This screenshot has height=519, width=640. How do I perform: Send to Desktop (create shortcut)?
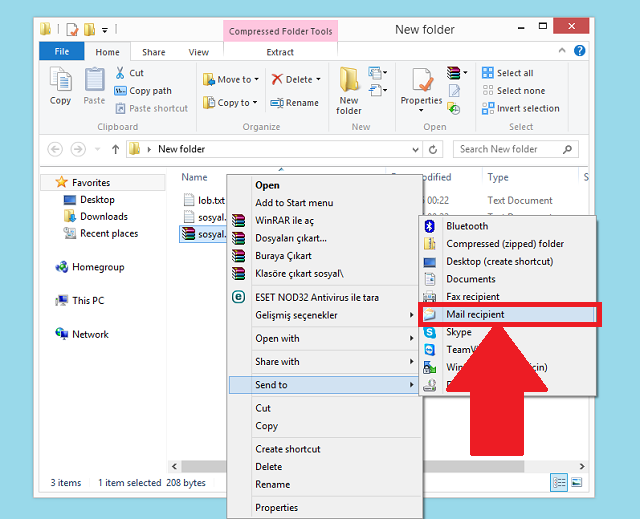point(508,261)
